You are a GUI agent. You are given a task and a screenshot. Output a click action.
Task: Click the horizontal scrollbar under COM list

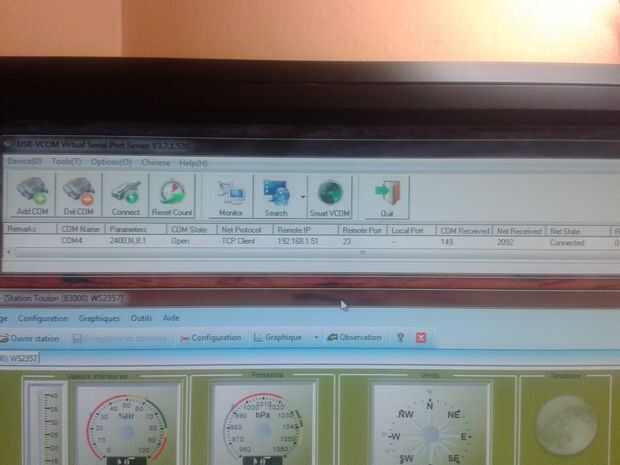tap(312, 252)
